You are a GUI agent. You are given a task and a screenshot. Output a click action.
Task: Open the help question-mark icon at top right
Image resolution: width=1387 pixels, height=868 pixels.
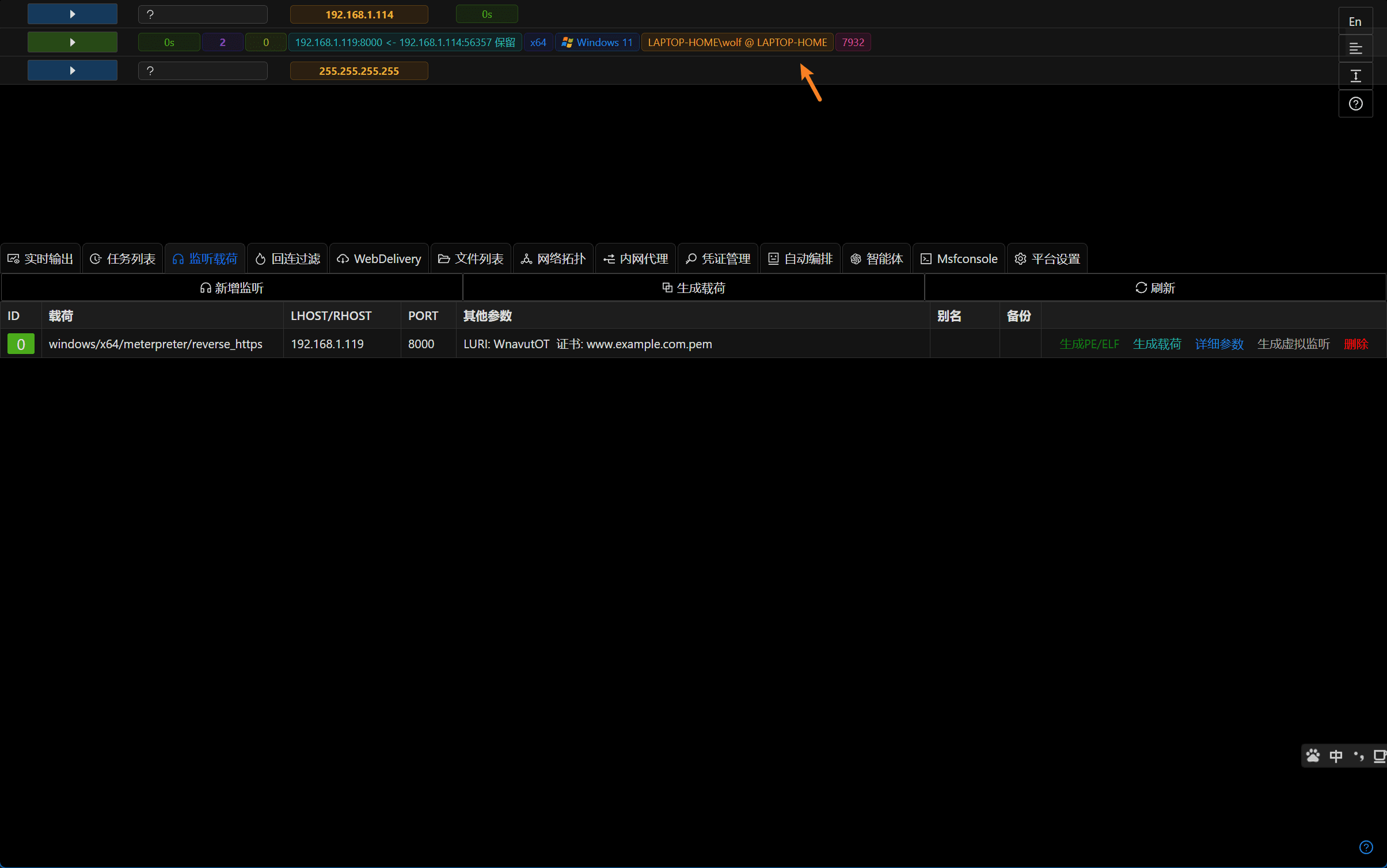1355,104
